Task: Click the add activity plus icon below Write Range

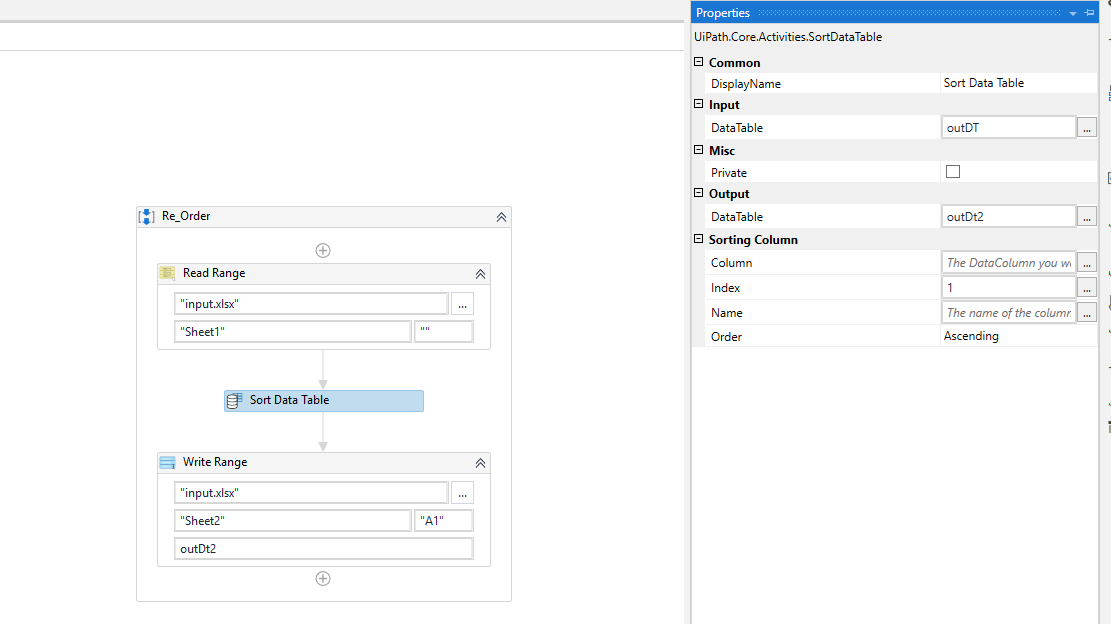Action: (323, 578)
